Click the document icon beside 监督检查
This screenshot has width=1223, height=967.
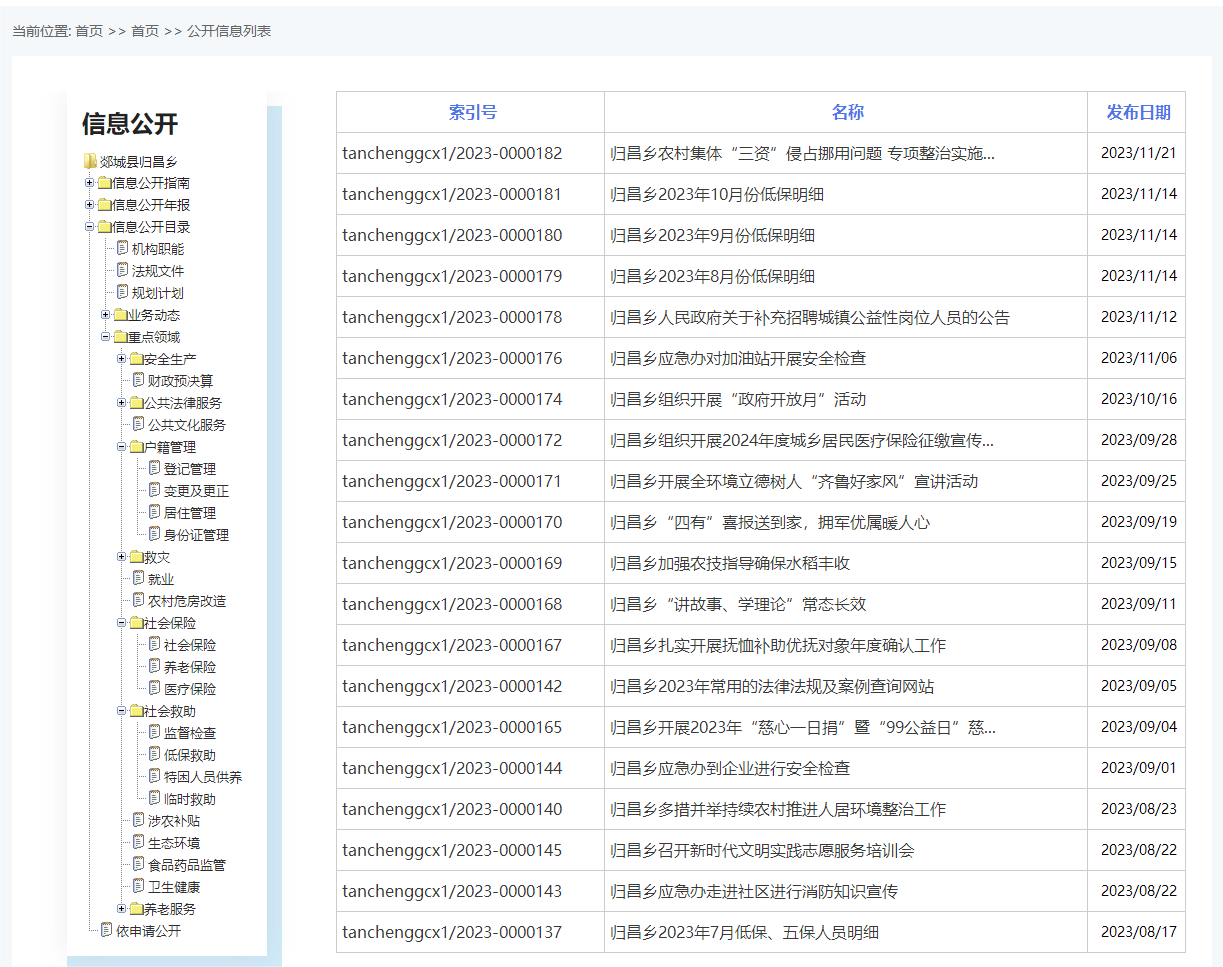tap(154, 732)
